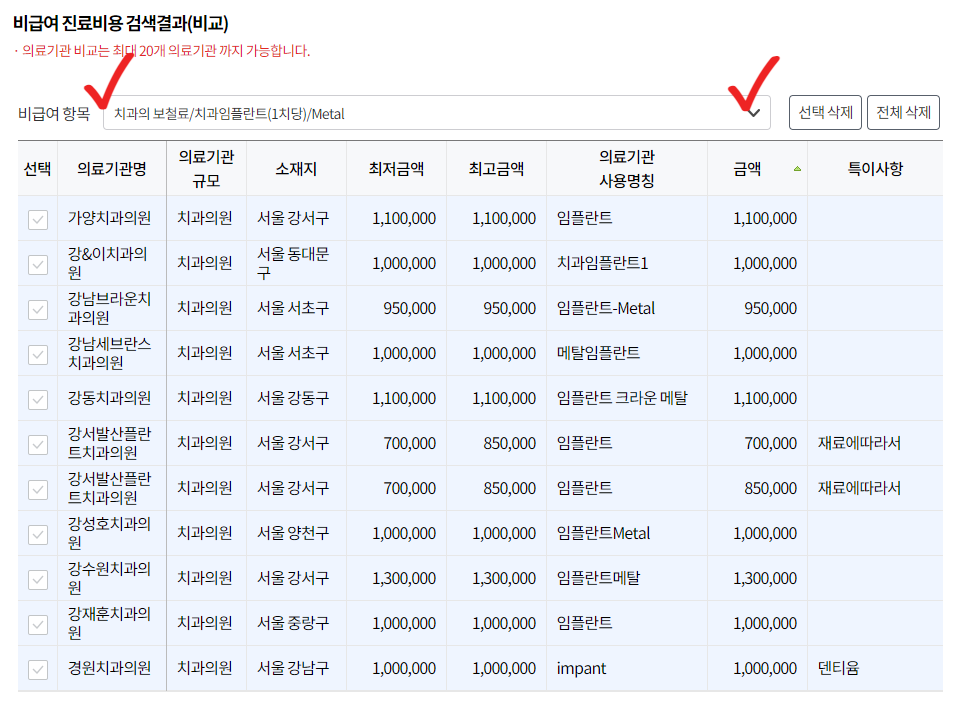Check the checkbox for 경원치과의원
Screen dimensions: 965x708
point(37,668)
